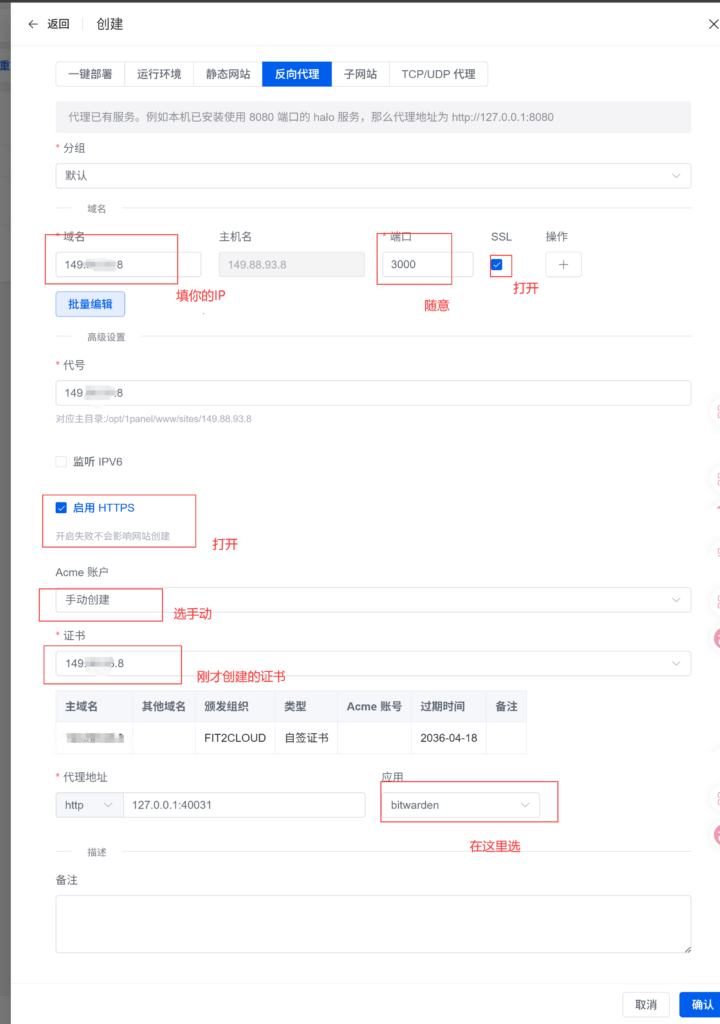Click the 其他域名 column header
Image resolution: width=720 pixels, height=1024 pixels.
tap(164, 707)
